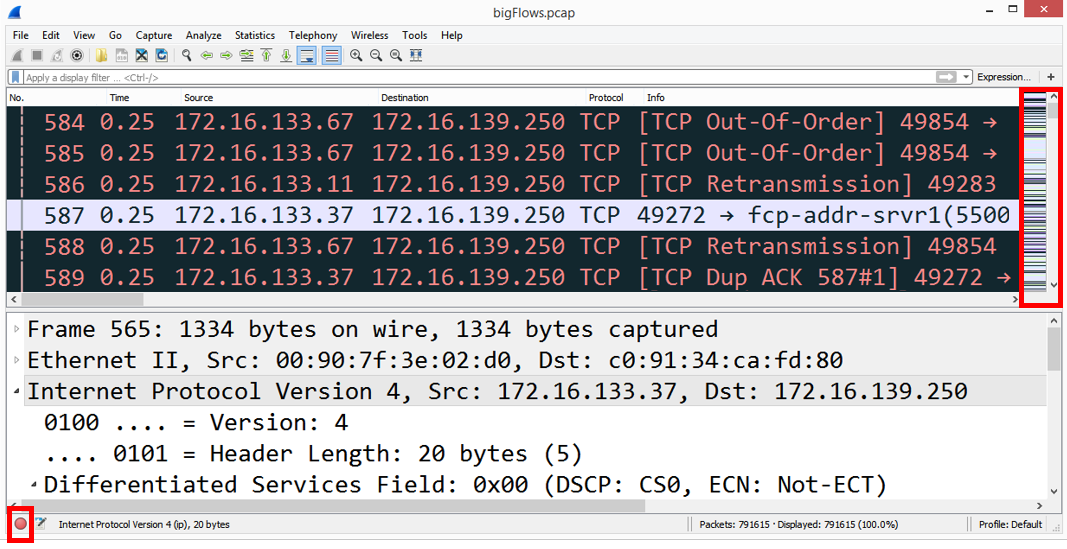
Task: Click the Go to specified packet icon
Action: (x=246, y=56)
